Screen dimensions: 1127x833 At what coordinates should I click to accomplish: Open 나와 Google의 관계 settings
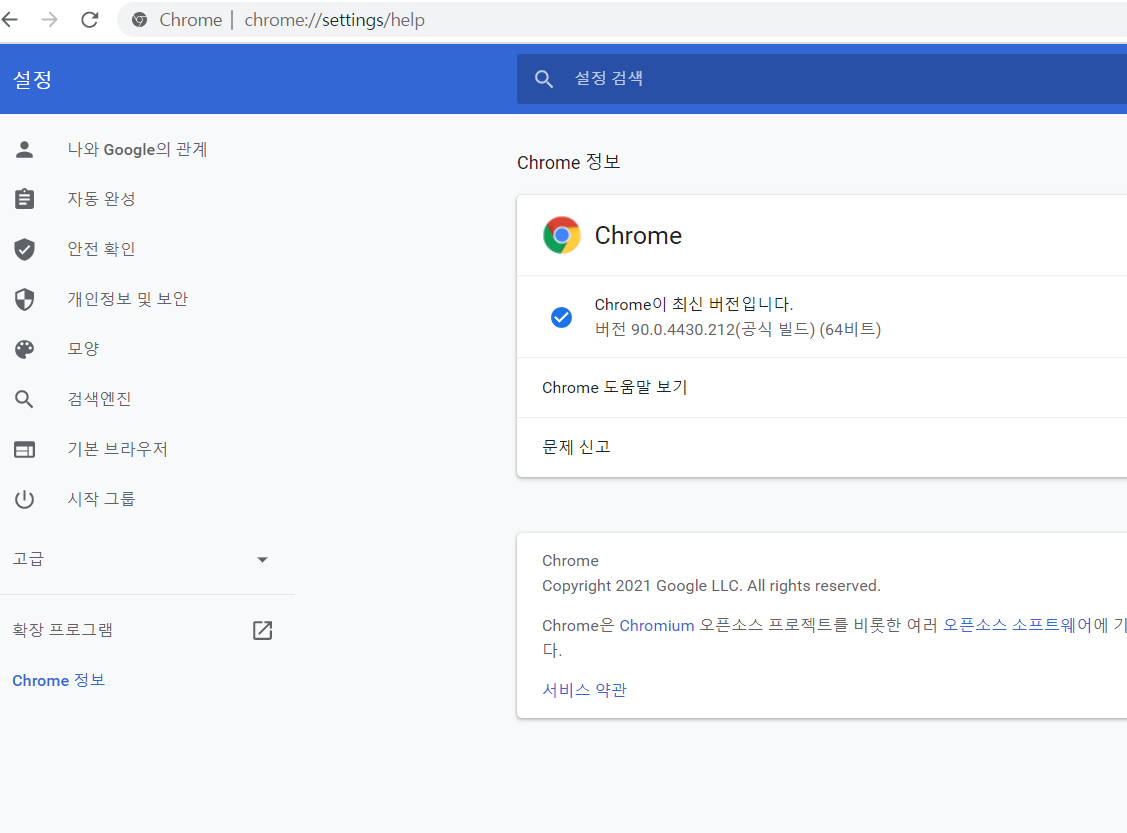pyautogui.click(x=137, y=149)
